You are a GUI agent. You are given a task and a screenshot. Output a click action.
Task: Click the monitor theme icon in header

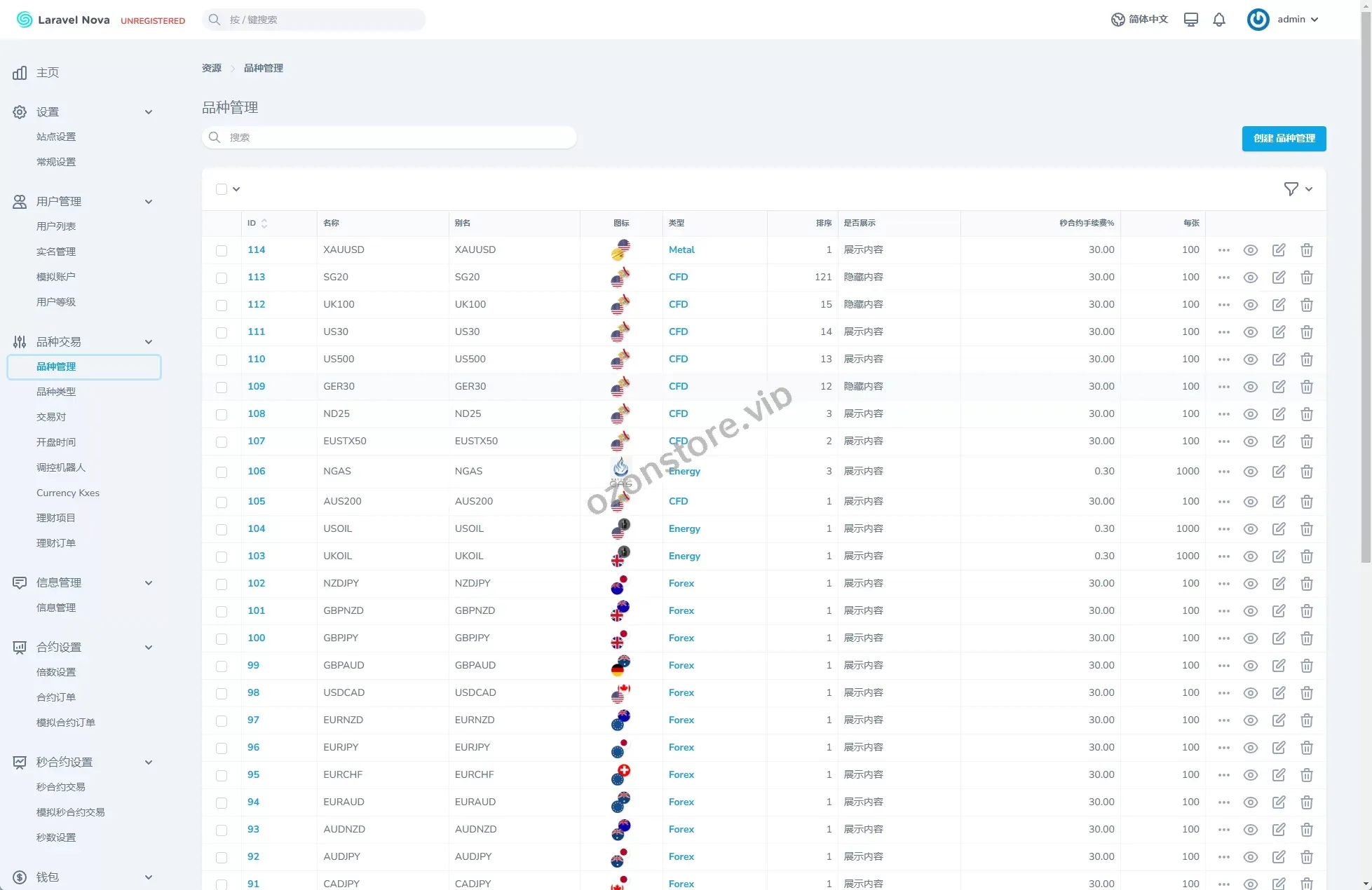(1190, 20)
